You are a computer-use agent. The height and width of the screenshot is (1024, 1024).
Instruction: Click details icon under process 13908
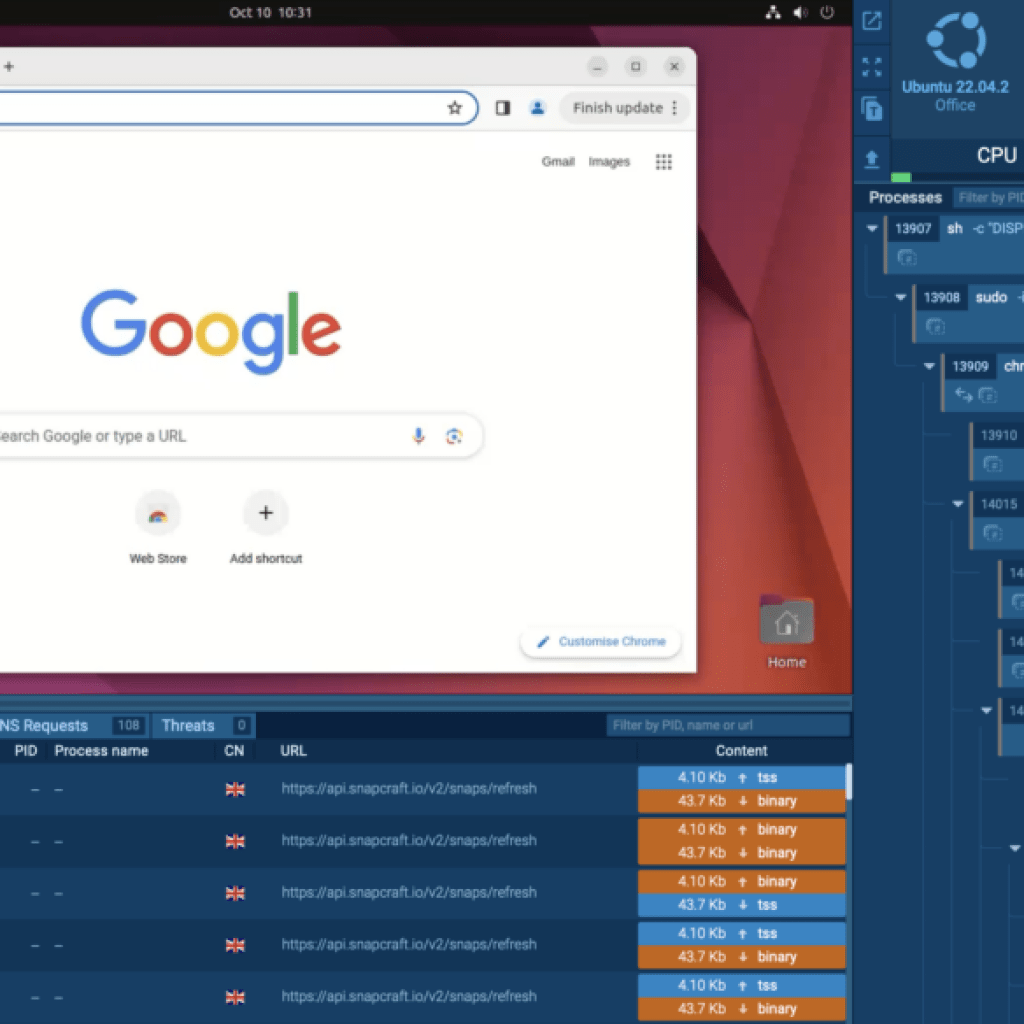(935, 326)
